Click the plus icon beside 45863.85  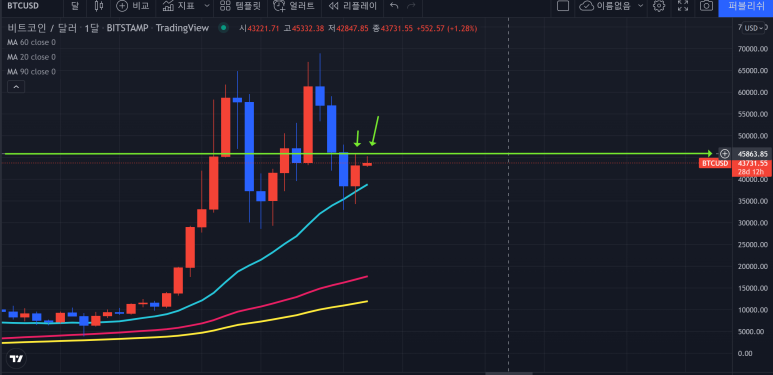pos(724,153)
